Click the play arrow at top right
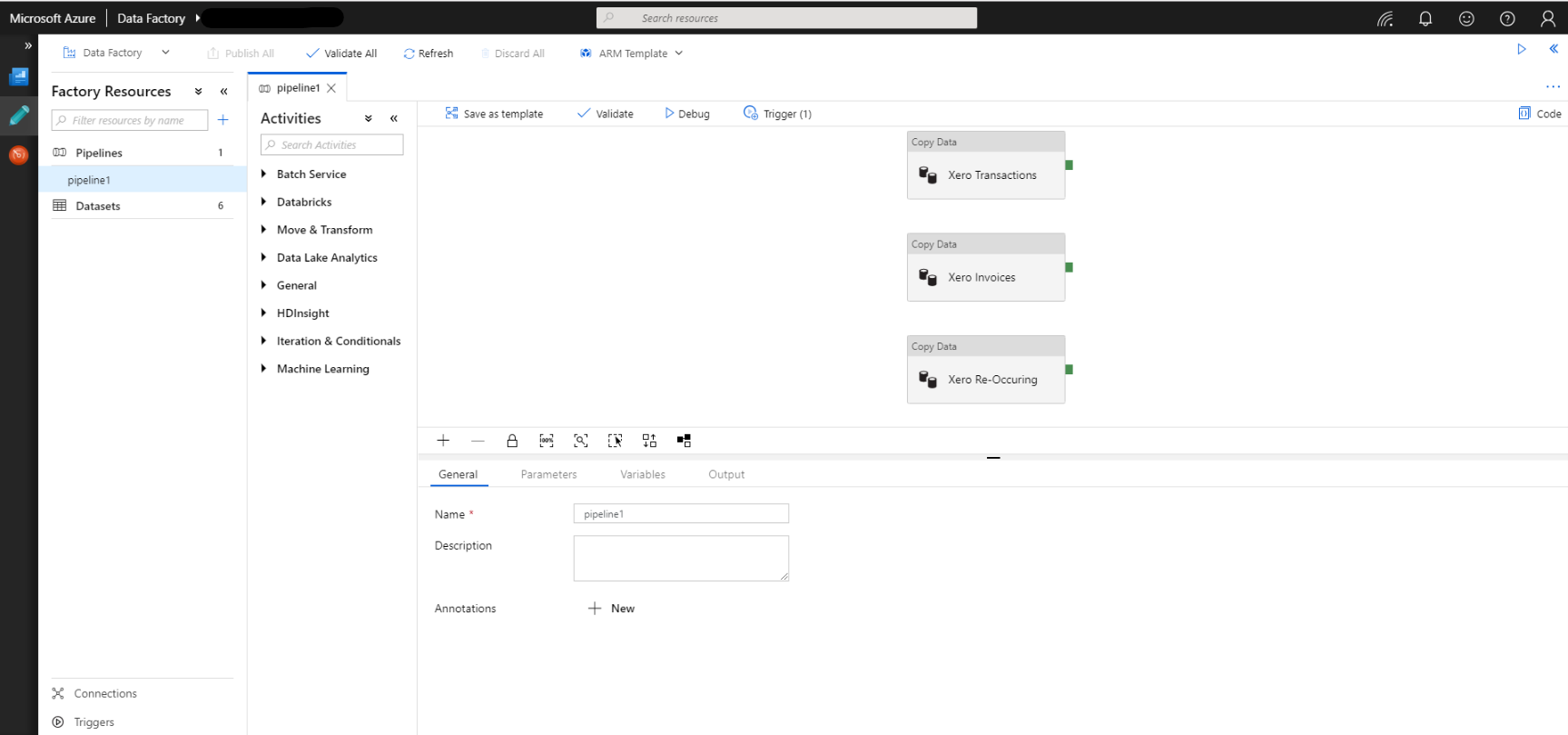The height and width of the screenshot is (735, 1568). (x=1522, y=49)
